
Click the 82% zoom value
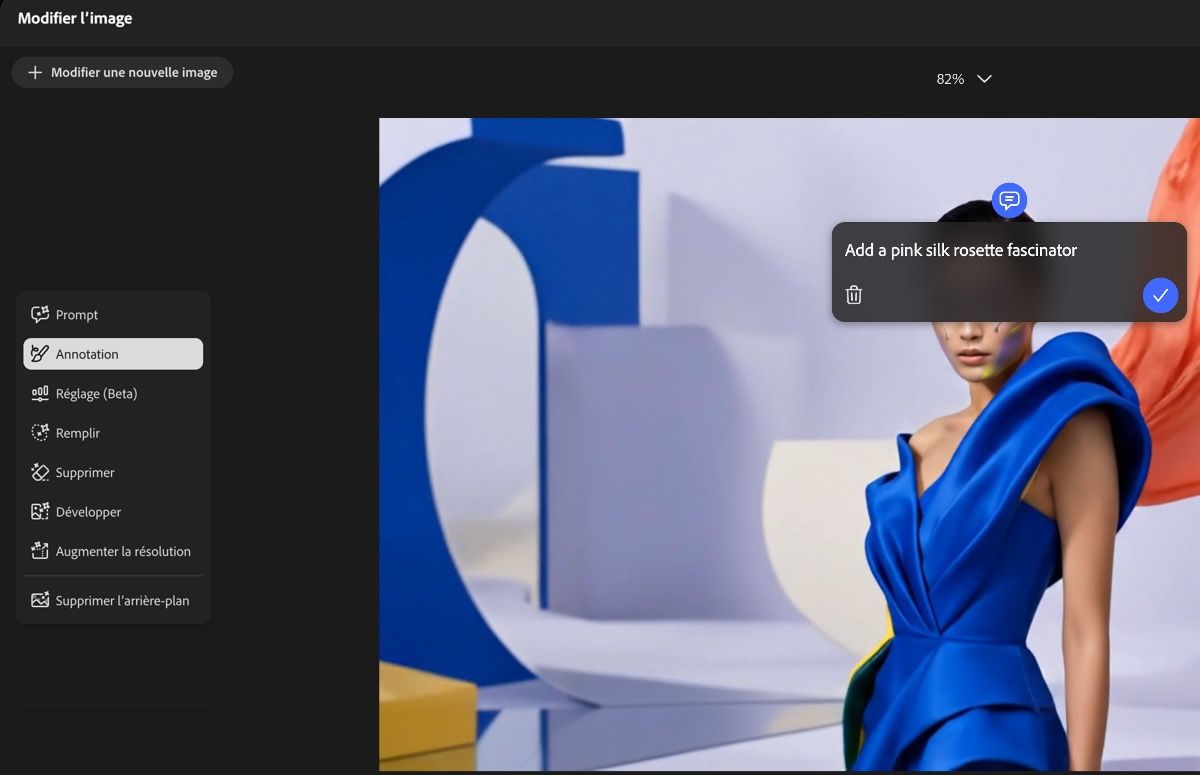(950, 79)
